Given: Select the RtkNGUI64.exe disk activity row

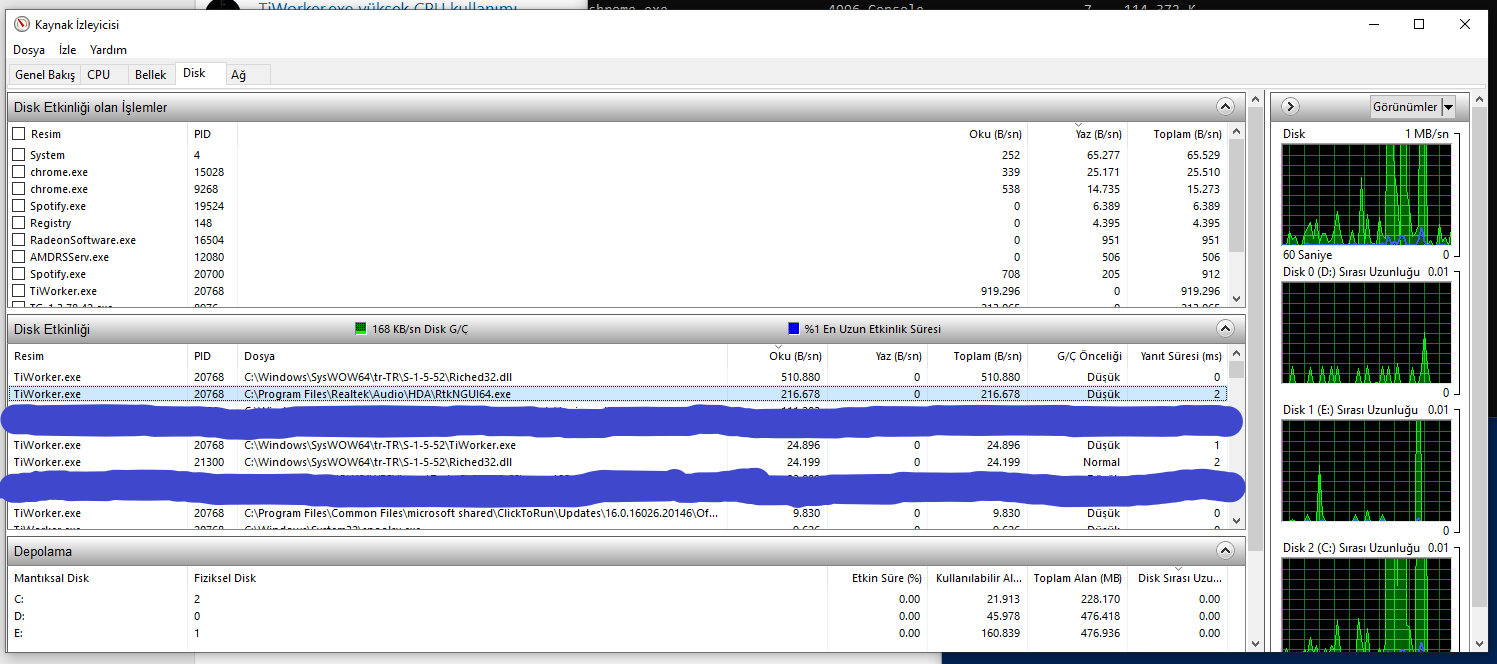Looking at the screenshot, I should point(620,394).
